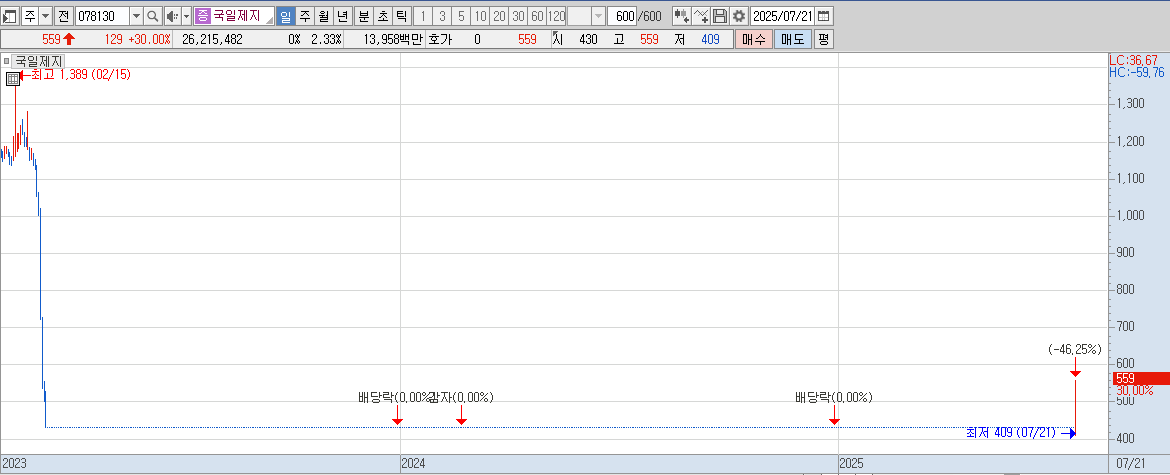Click the magnifier stock search icon
The image size is (1170, 475).
(x=152, y=16)
